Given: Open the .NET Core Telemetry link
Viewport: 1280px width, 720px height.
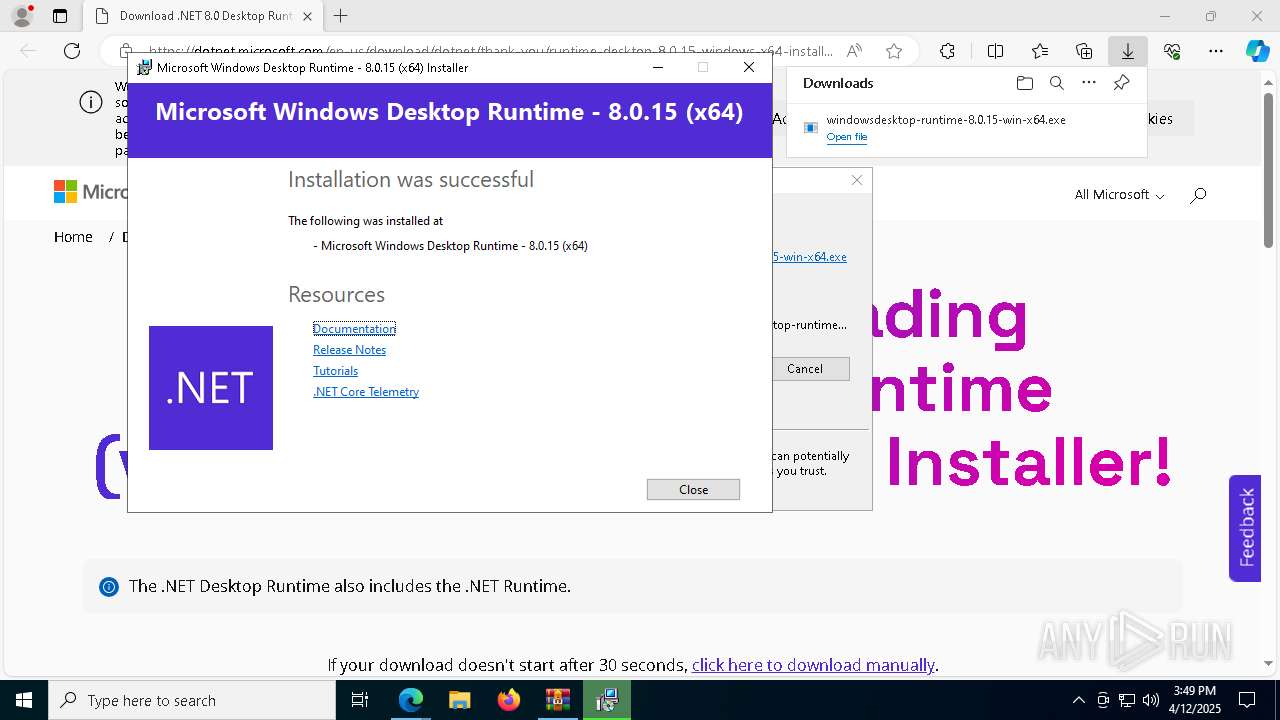Looking at the screenshot, I should 366,392.
